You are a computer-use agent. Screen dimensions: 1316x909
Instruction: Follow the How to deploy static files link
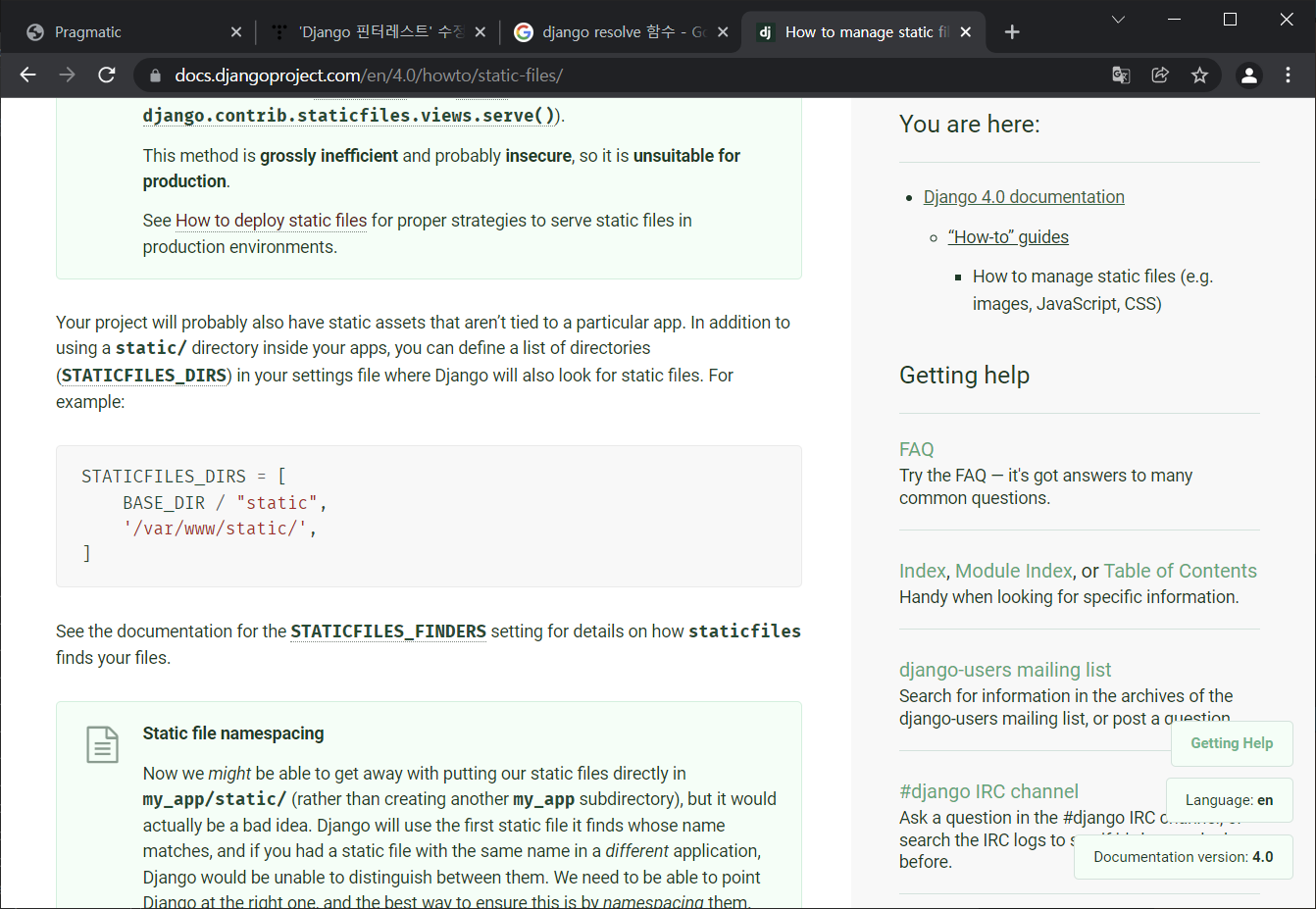(271, 221)
